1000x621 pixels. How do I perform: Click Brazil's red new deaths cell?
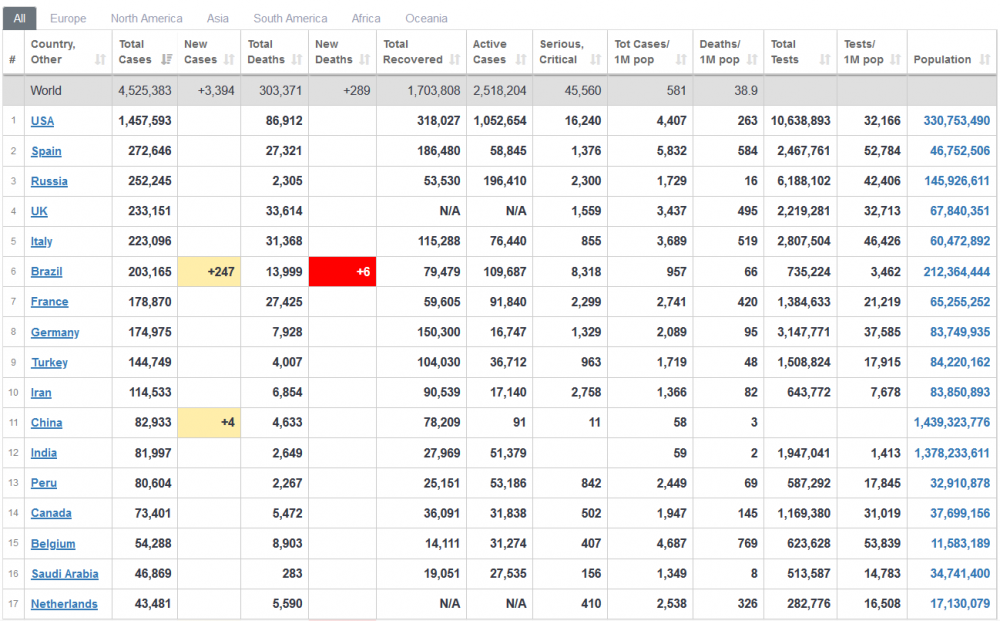coord(342,272)
